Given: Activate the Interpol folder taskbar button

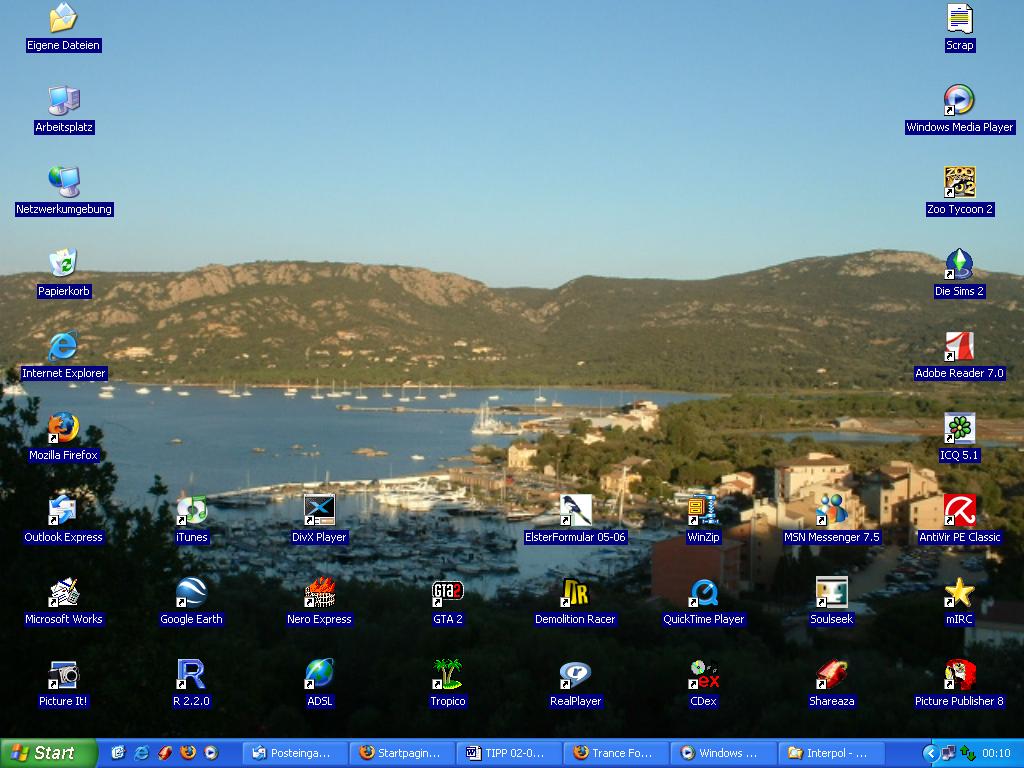Looking at the screenshot, I should (829, 753).
